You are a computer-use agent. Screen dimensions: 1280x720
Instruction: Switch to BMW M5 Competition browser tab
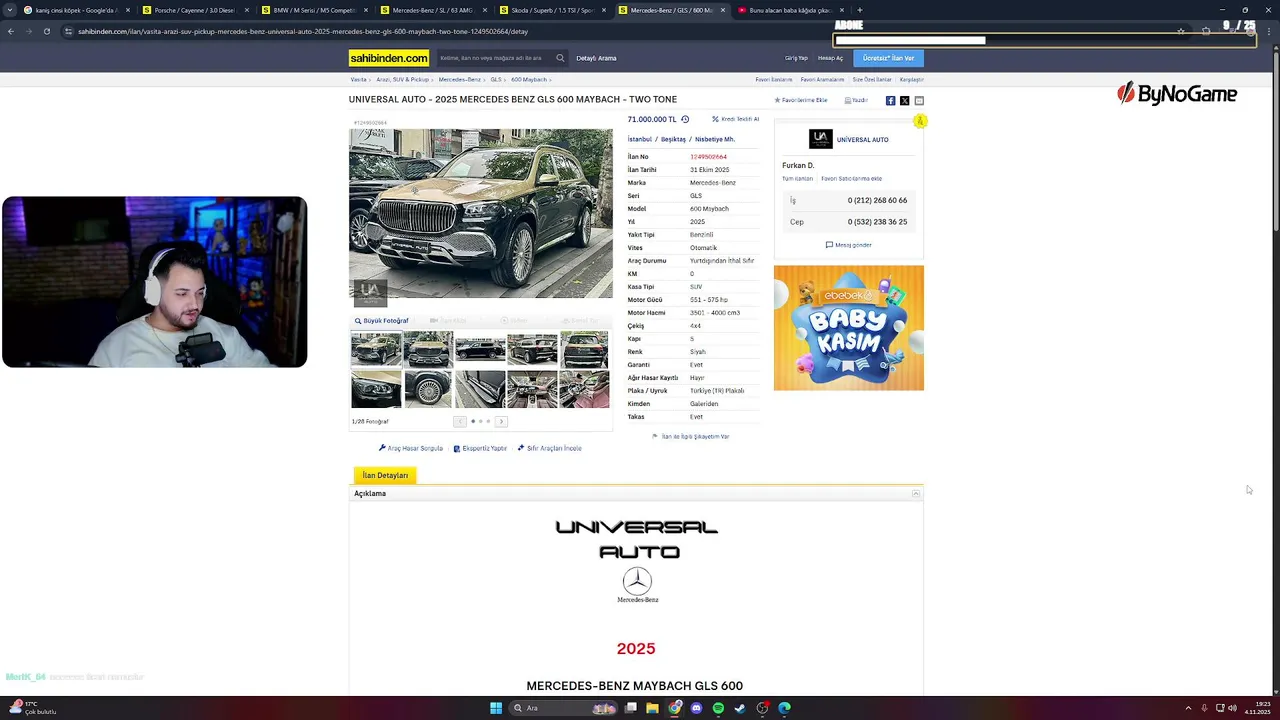pyautogui.click(x=313, y=10)
